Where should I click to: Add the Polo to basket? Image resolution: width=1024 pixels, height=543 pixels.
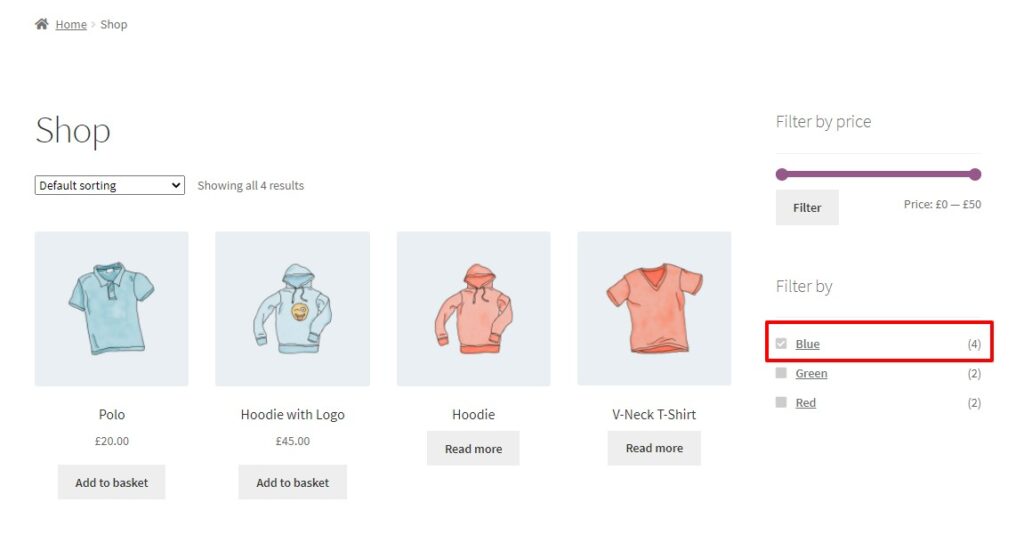coord(111,482)
